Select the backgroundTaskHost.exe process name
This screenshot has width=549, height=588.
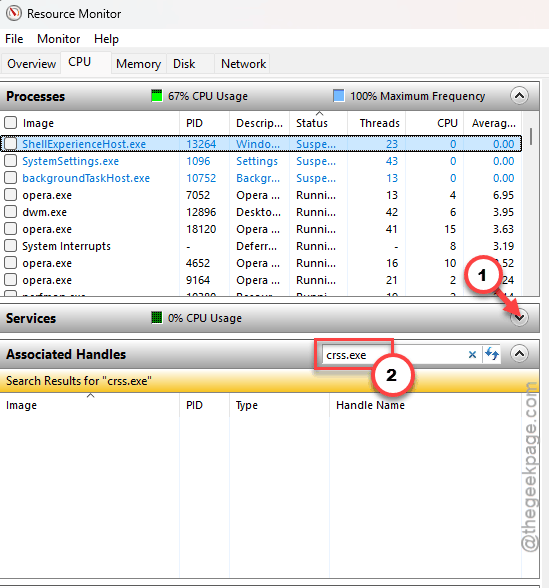[86, 178]
